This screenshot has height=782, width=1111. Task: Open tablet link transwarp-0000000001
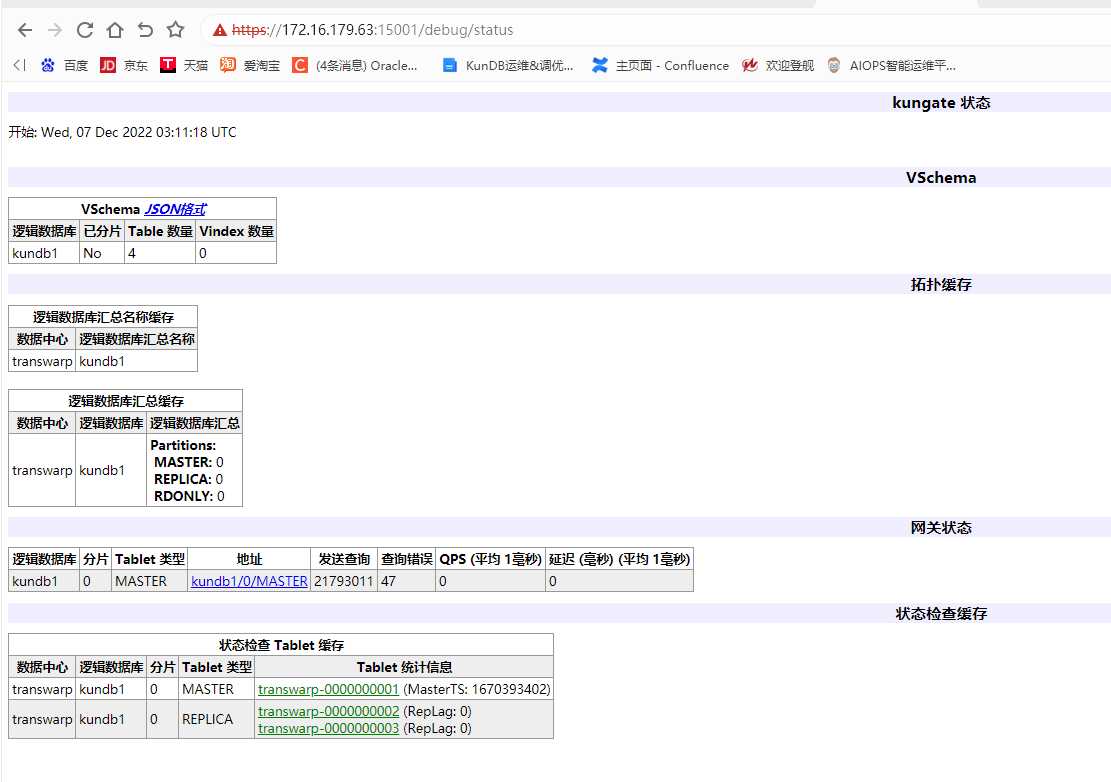pyautogui.click(x=327, y=689)
